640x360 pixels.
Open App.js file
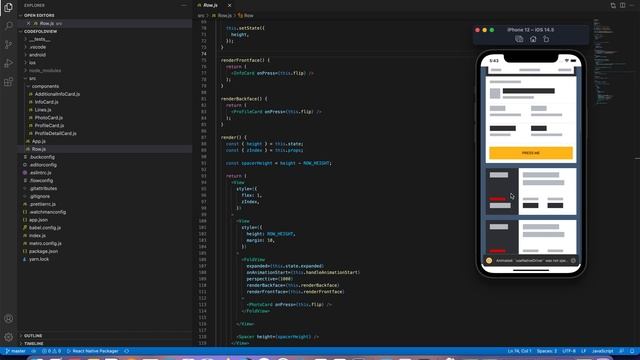tap(38, 141)
